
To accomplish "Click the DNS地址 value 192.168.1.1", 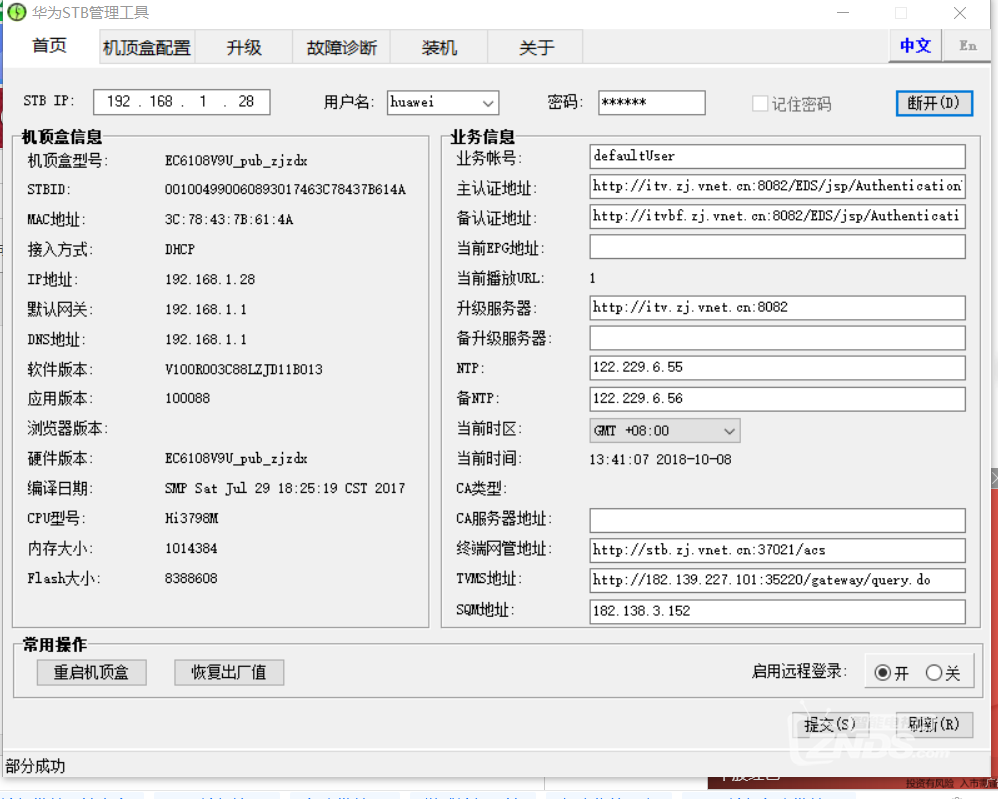I will click(x=206, y=339).
